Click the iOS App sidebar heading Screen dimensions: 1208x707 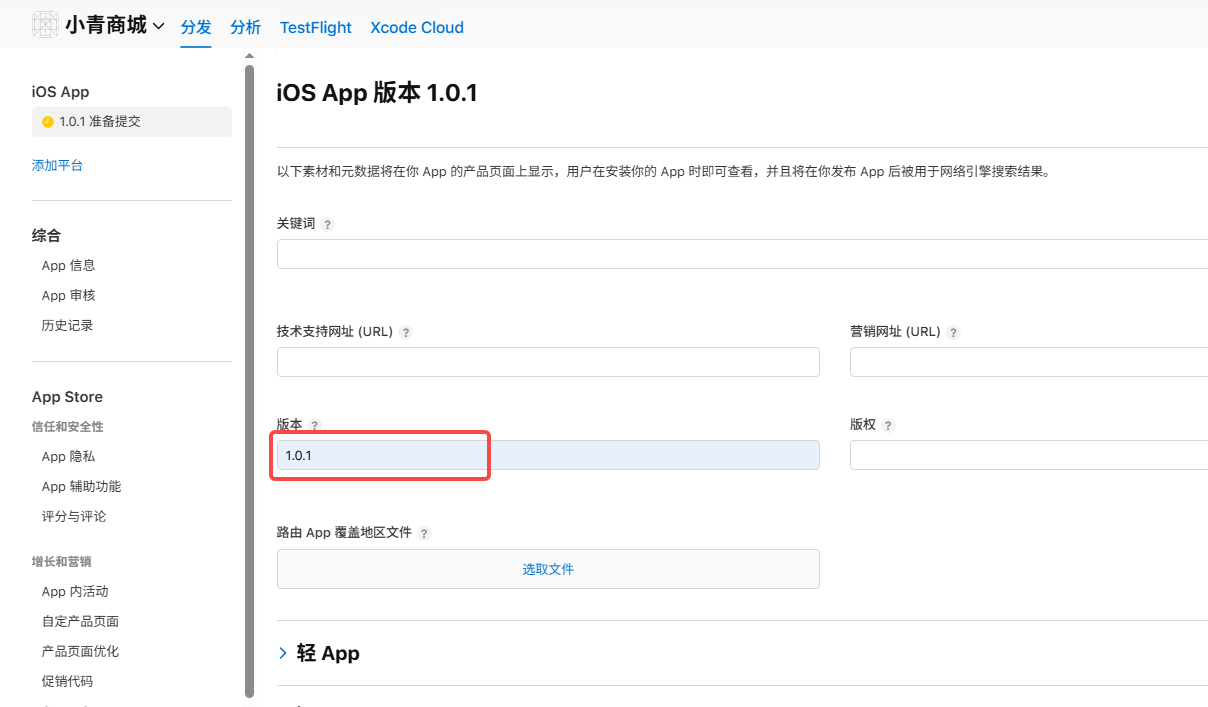60,92
